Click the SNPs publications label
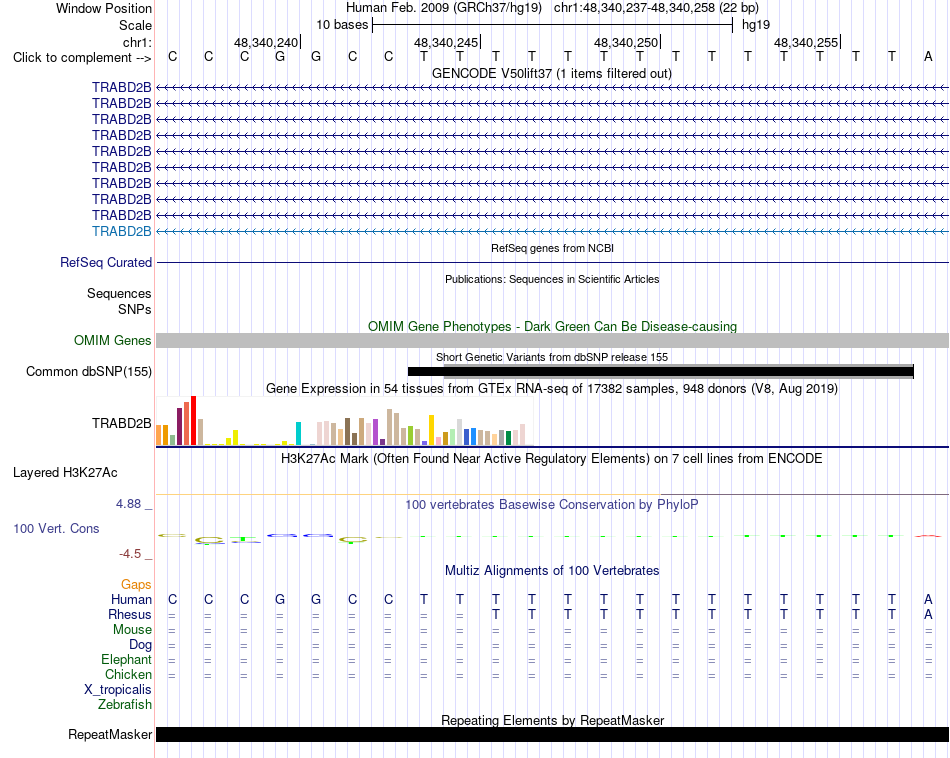The image size is (950, 758). pyautogui.click(x=135, y=310)
